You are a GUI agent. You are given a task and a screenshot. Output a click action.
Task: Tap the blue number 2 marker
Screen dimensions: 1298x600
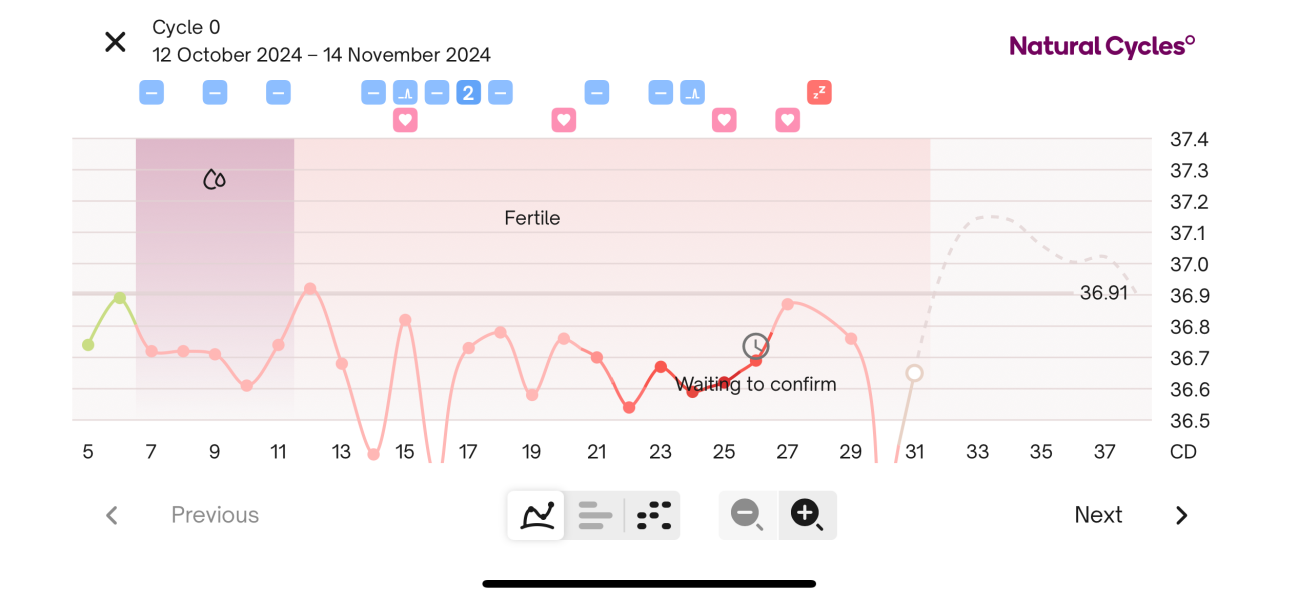point(468,93)
